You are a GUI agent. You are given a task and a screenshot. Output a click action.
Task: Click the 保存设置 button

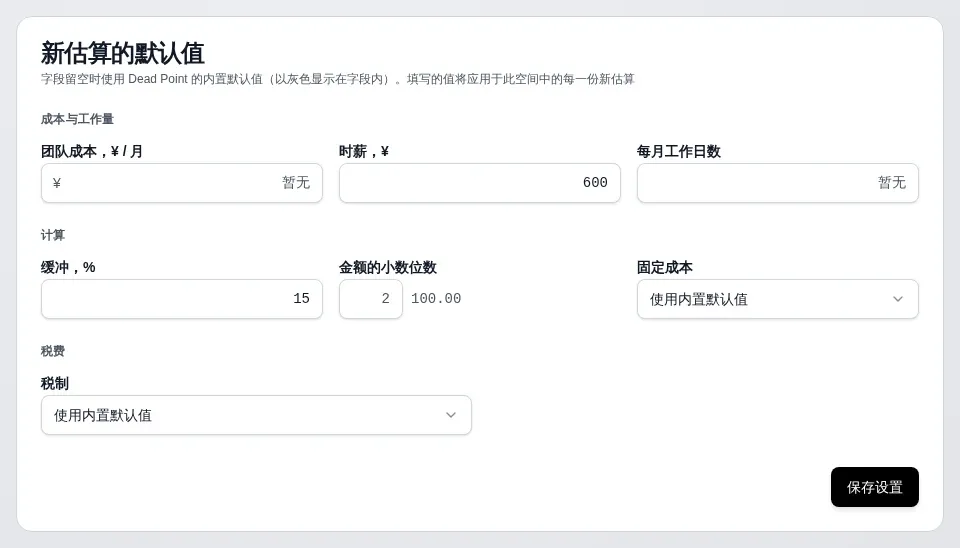coord(874,487)
